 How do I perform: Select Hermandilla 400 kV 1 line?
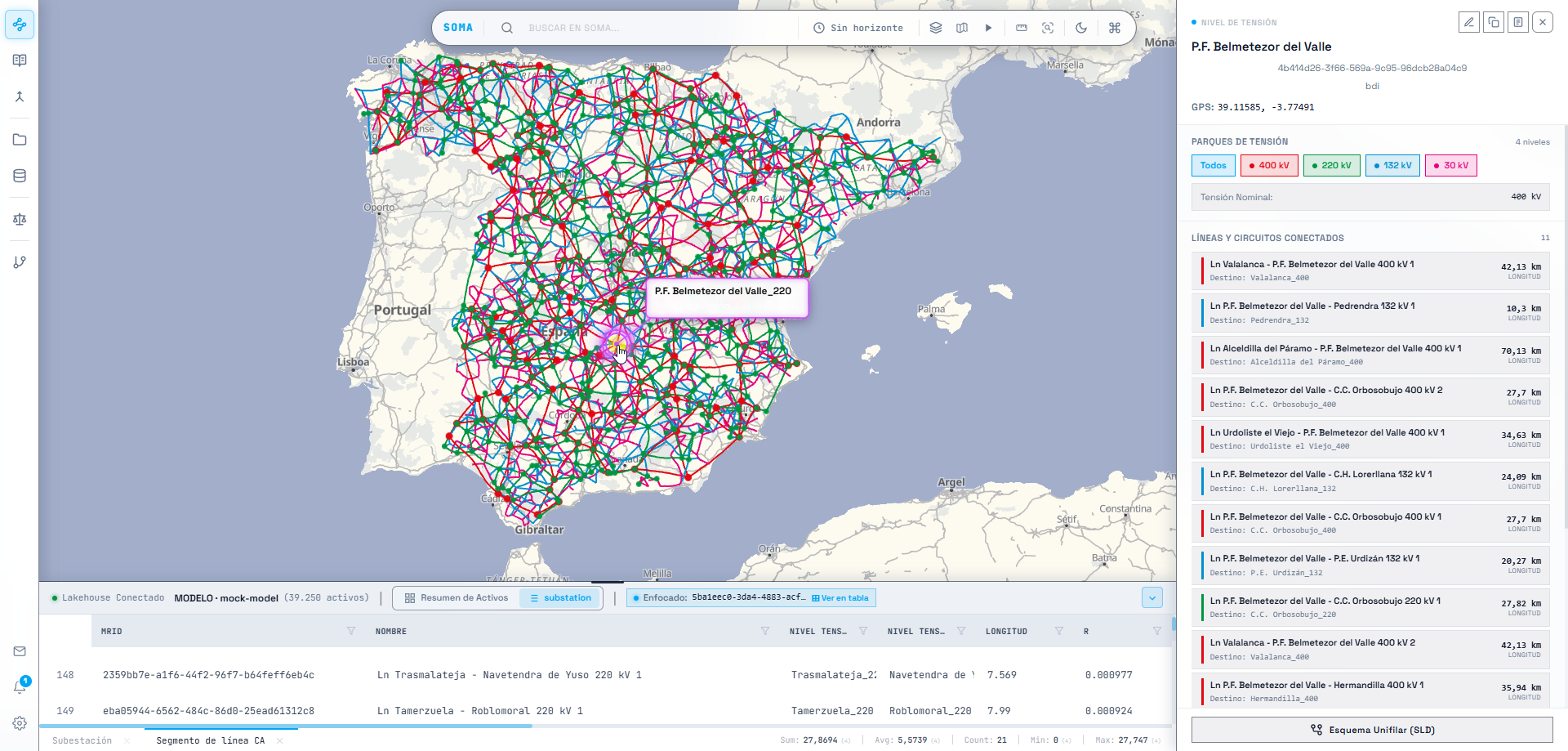click(x=1370, y=691)
